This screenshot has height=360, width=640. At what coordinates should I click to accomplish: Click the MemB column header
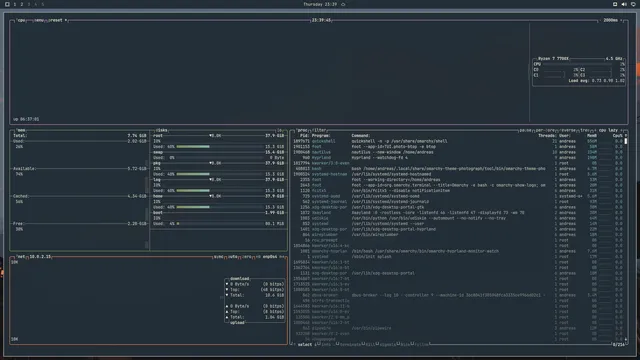coord(592,136)
